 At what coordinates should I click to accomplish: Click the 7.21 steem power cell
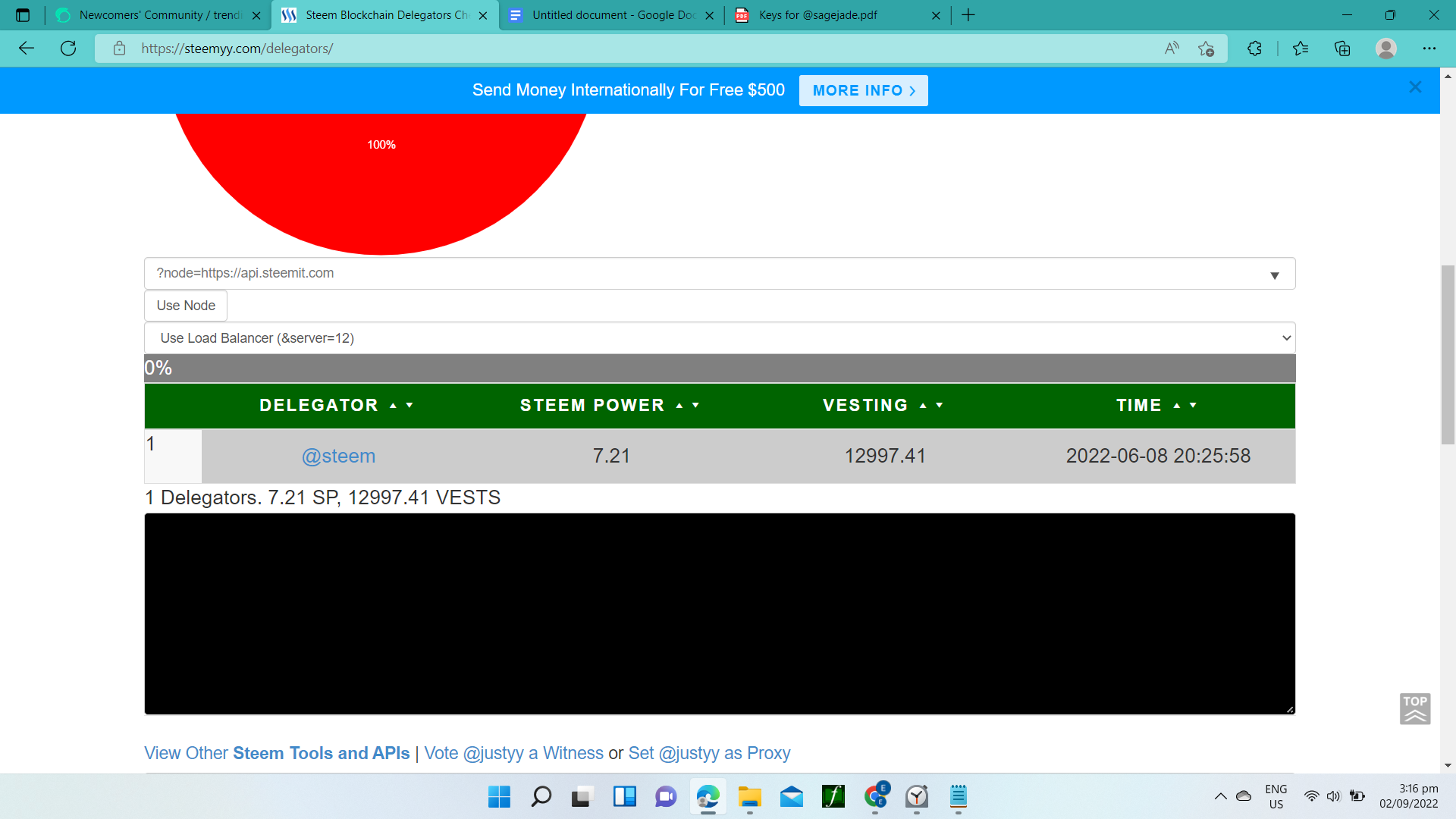(611, 456)
